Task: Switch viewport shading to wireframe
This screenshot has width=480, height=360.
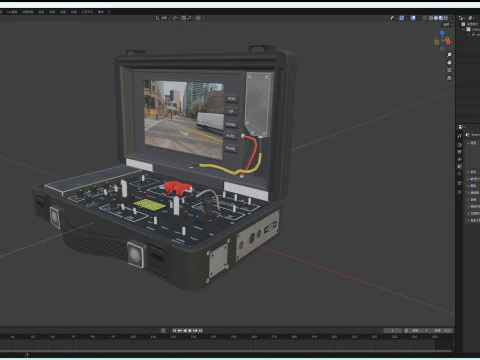Action: tap(431, 18)
